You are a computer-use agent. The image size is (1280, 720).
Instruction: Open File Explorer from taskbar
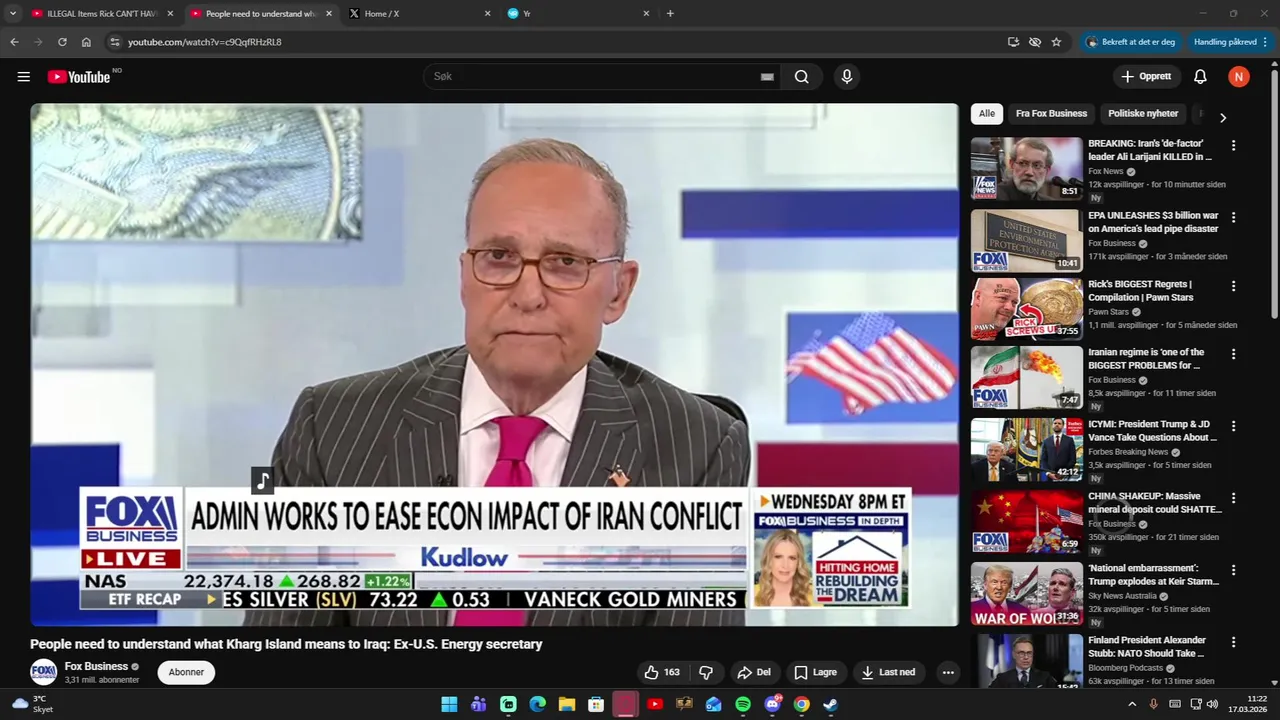(566, 704)
